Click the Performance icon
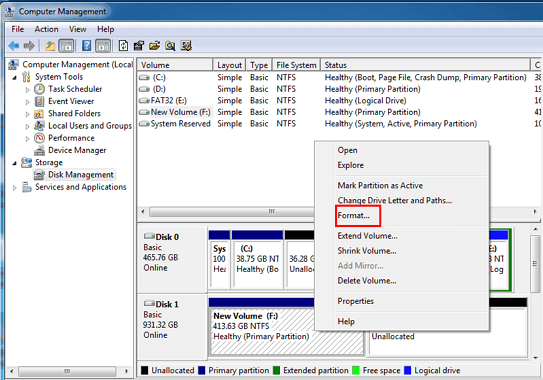The image size is (543, 380). 39,138
